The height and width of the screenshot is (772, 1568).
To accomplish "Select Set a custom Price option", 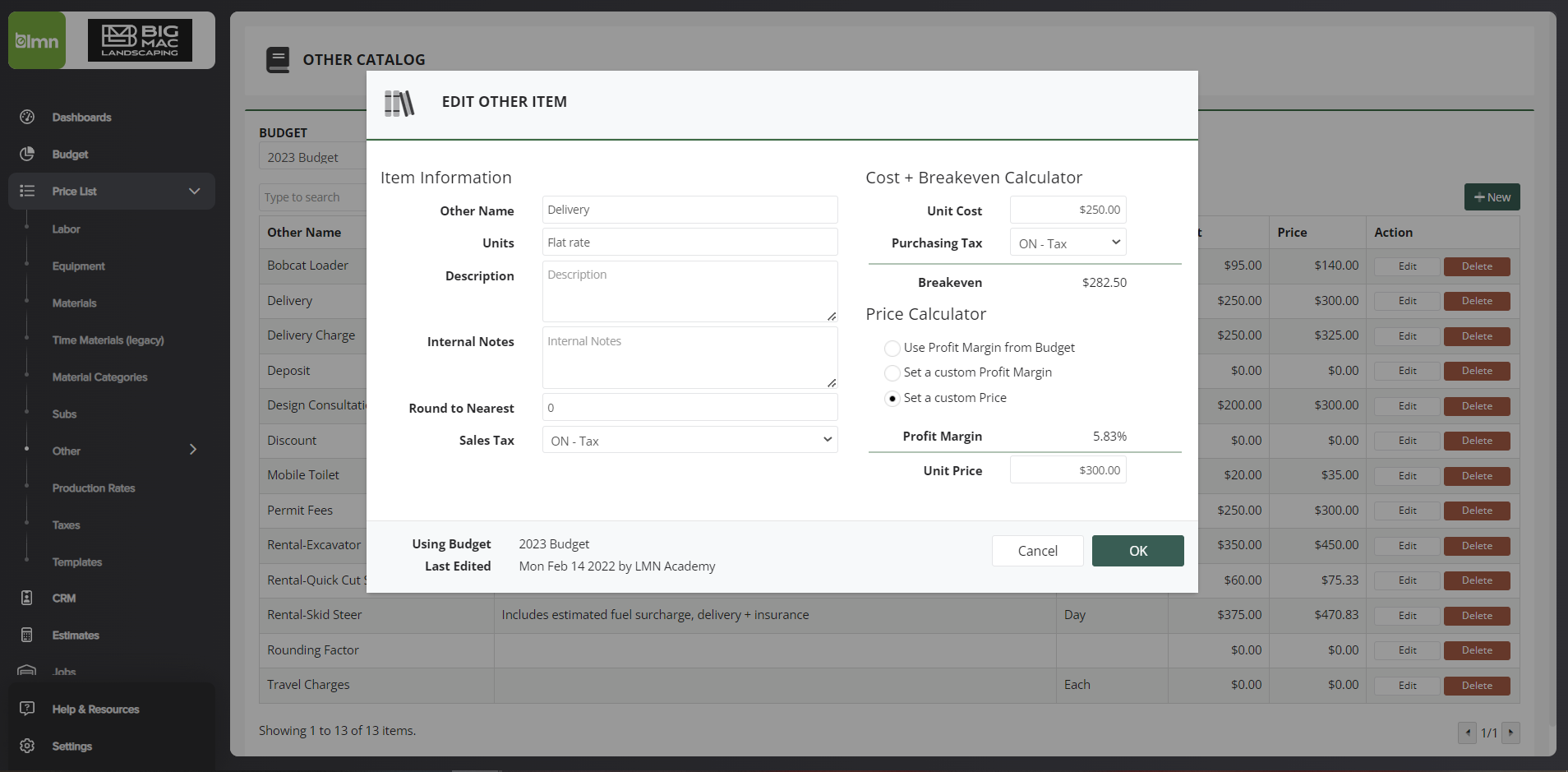I will (892, 399).
